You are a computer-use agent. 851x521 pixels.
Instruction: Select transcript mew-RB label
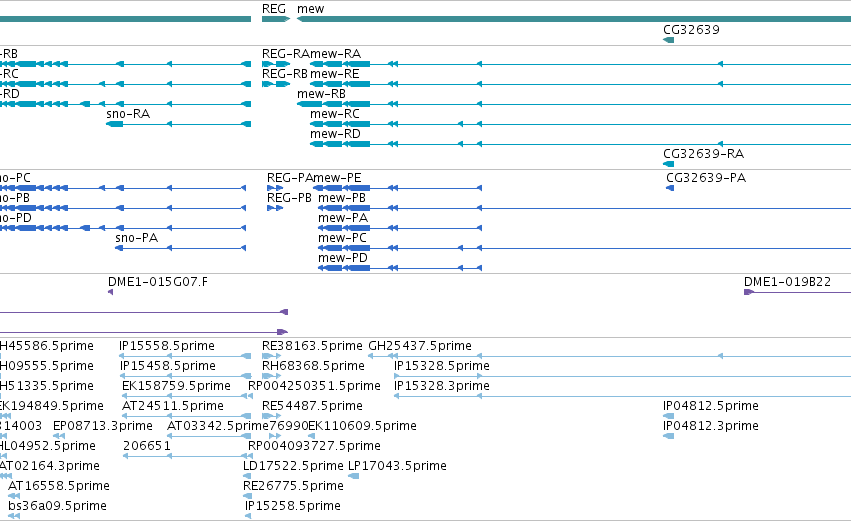pos(321,94)
